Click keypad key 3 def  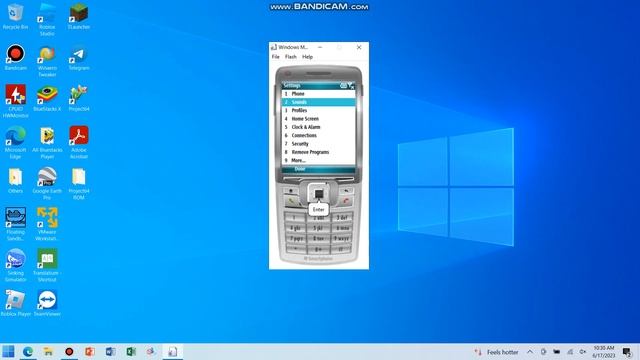342,218
